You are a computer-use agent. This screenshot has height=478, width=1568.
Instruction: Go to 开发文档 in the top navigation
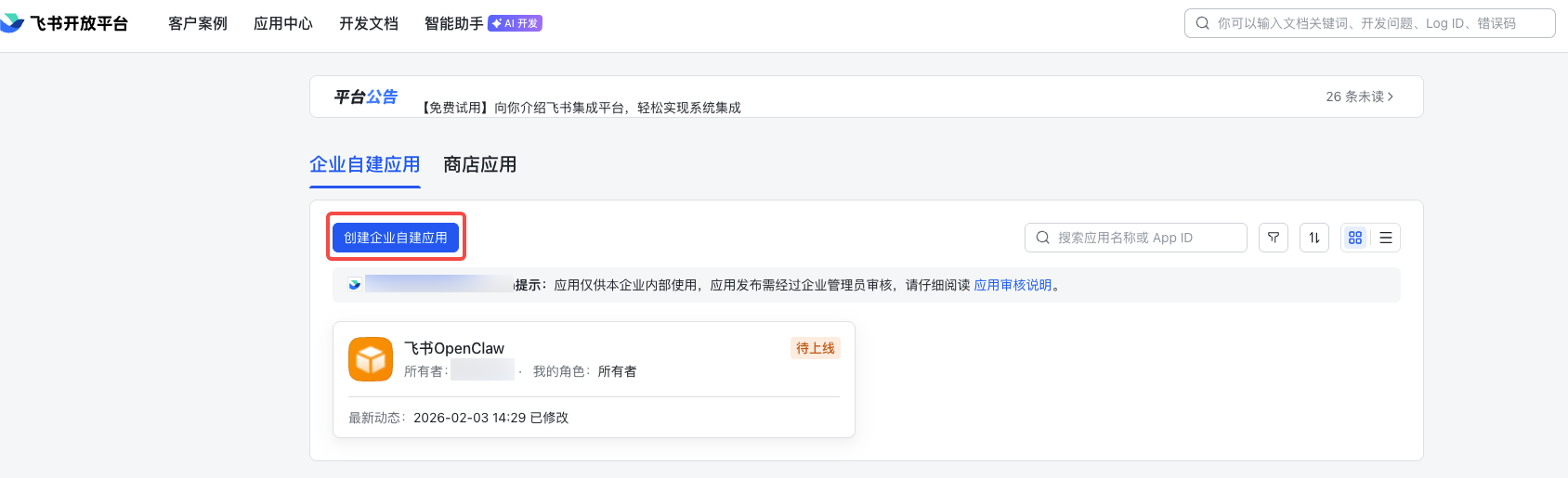369,23
